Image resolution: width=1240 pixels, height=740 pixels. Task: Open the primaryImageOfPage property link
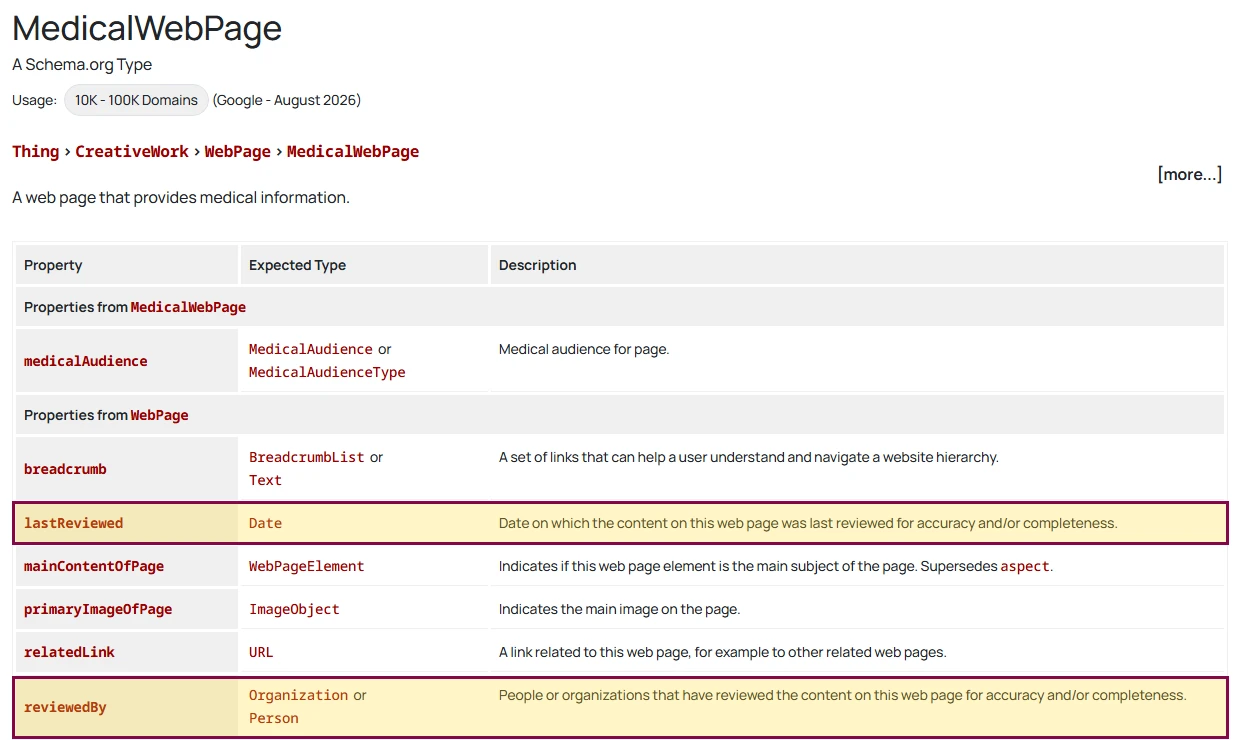point(98,609)
